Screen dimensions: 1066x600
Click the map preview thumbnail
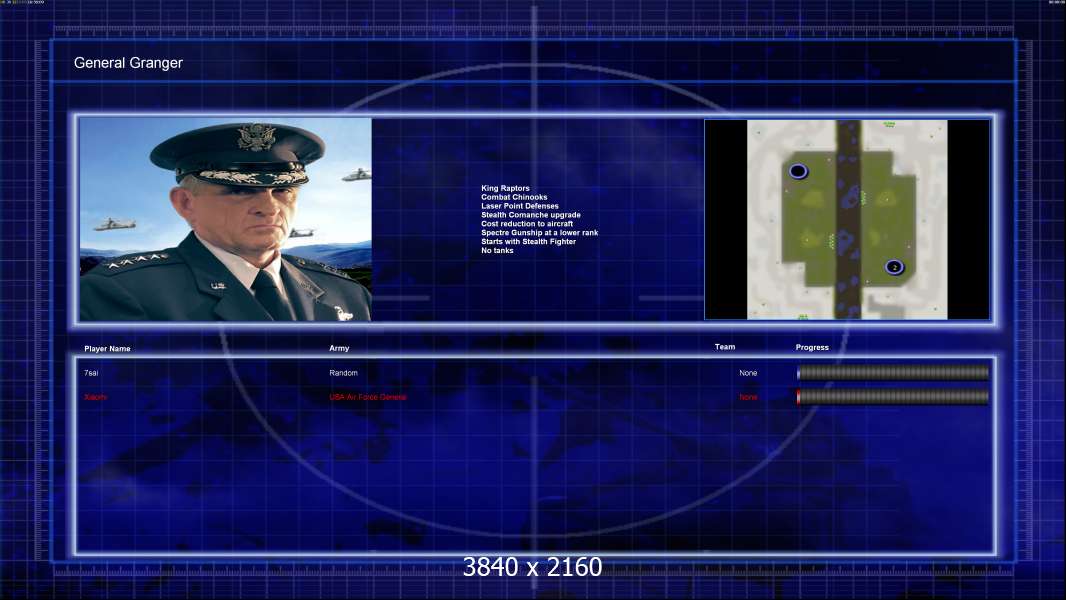point(847,219)
